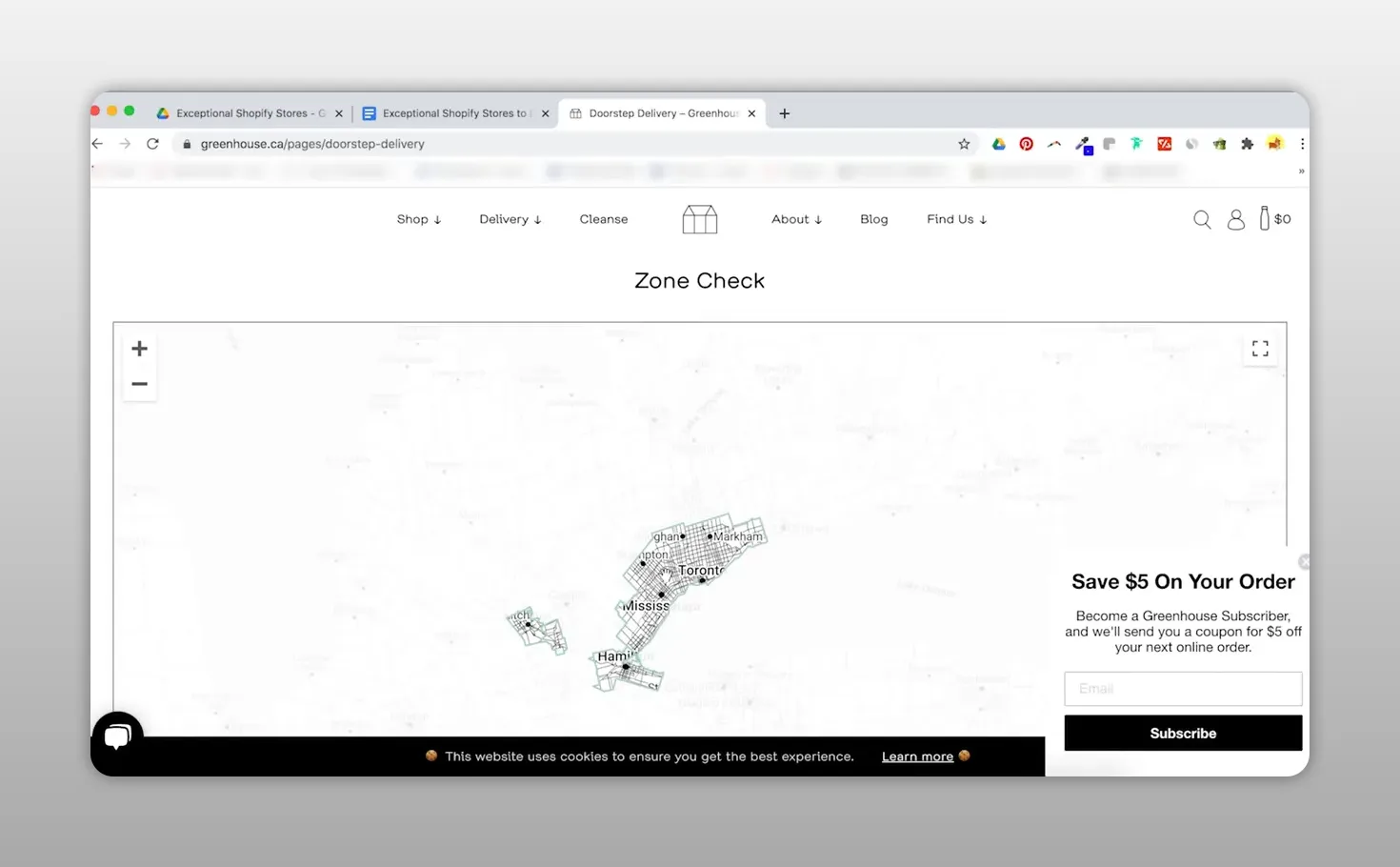
Task: Go to the Cleanse page
Action: (x=604, y=219)
